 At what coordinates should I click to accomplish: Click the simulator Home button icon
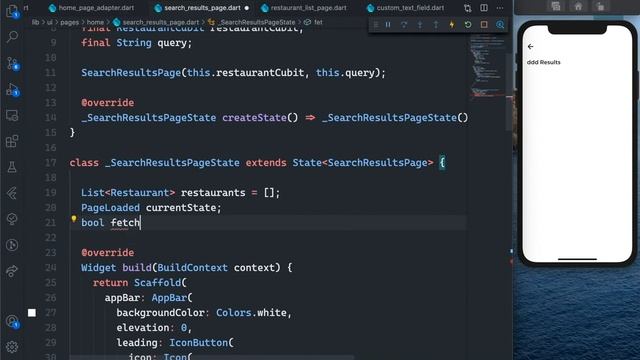[x=578, y=6]
